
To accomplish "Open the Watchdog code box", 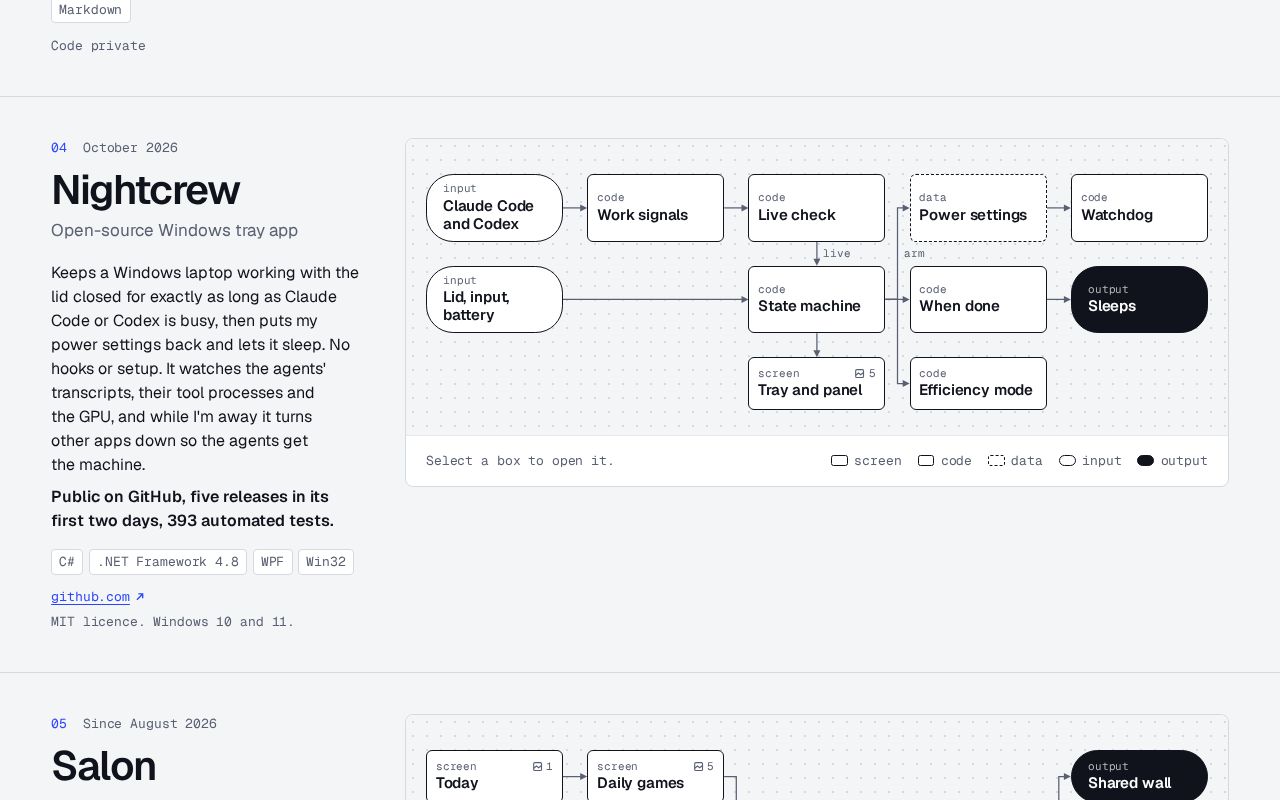I will click(1139, 208).
